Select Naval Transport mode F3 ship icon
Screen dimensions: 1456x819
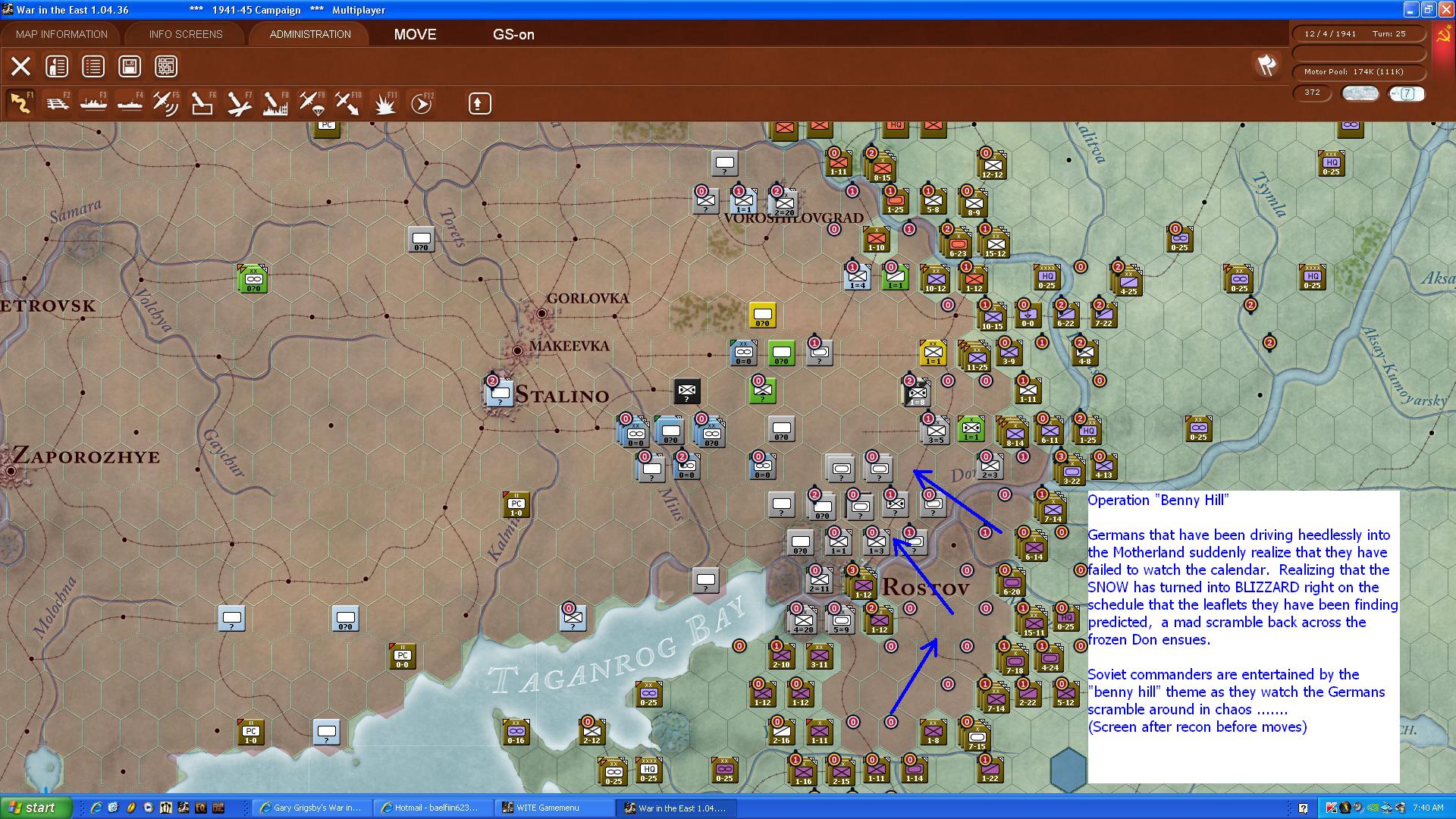click(93, 103)
